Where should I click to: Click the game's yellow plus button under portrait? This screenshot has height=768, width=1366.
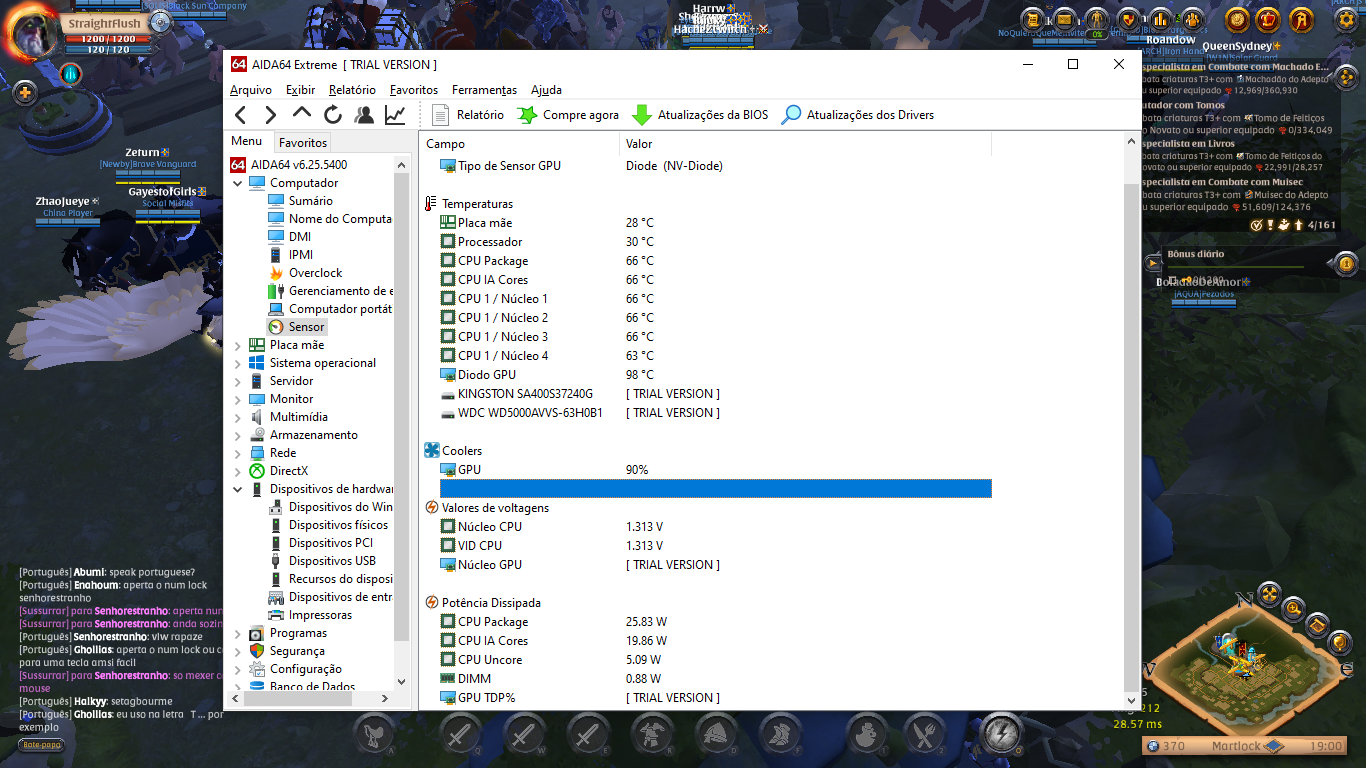click(24, 93)
